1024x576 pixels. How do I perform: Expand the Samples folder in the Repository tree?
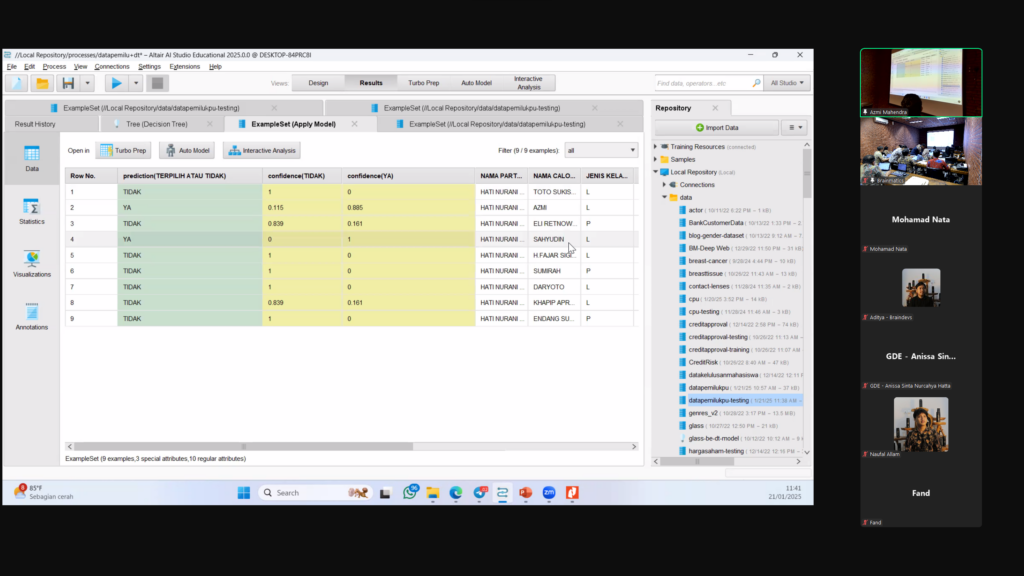(x=656, y=159)
